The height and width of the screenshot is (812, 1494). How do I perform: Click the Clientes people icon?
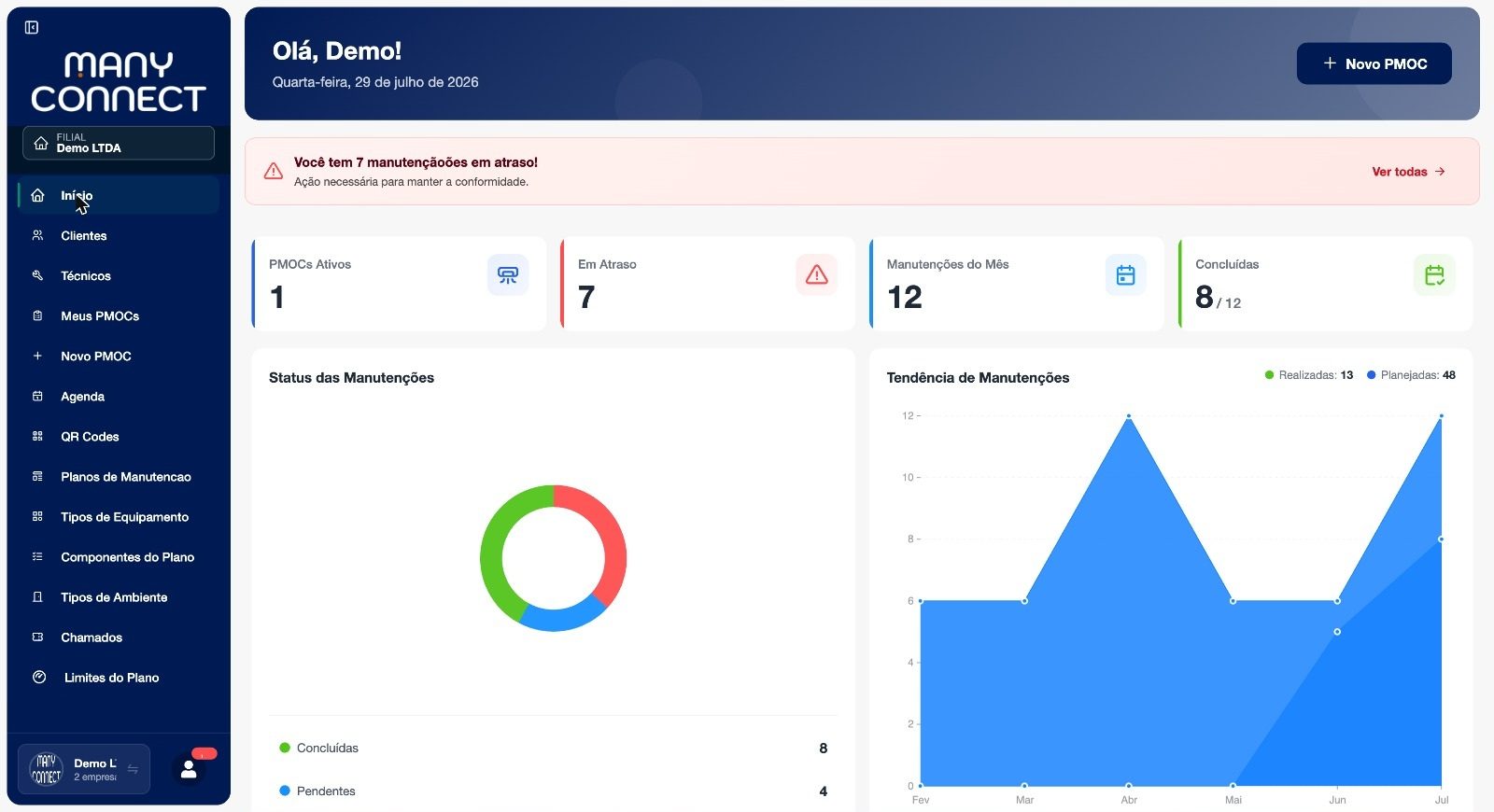tap(37, 235)
